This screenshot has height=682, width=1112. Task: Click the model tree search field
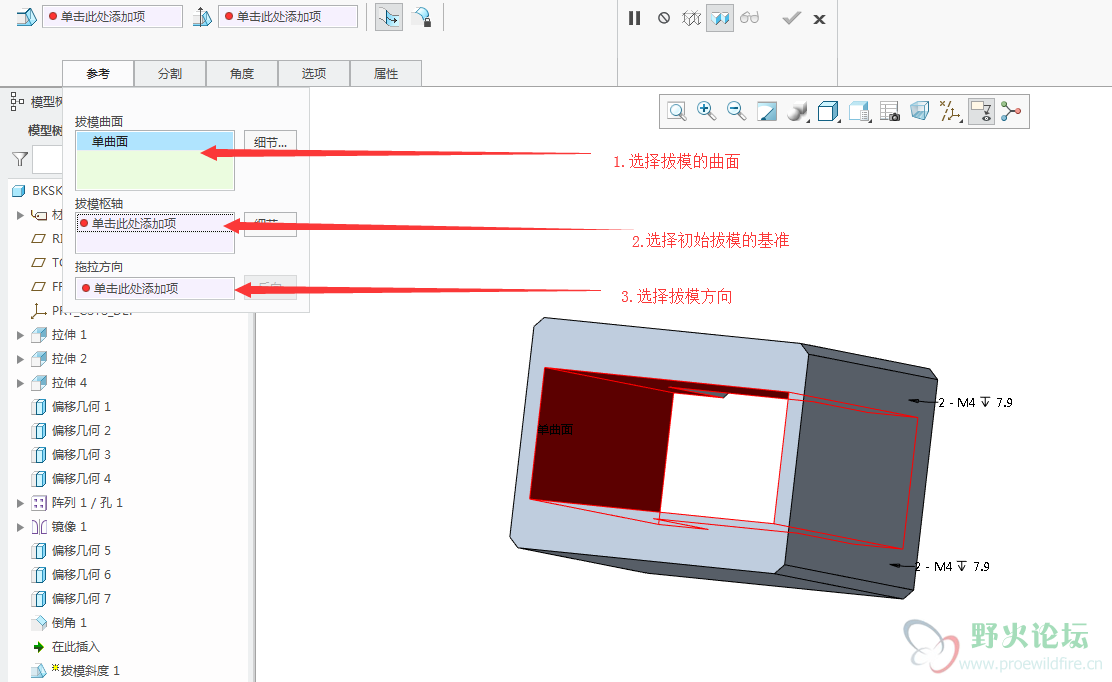pyautogui.click(x=48, y=160)
